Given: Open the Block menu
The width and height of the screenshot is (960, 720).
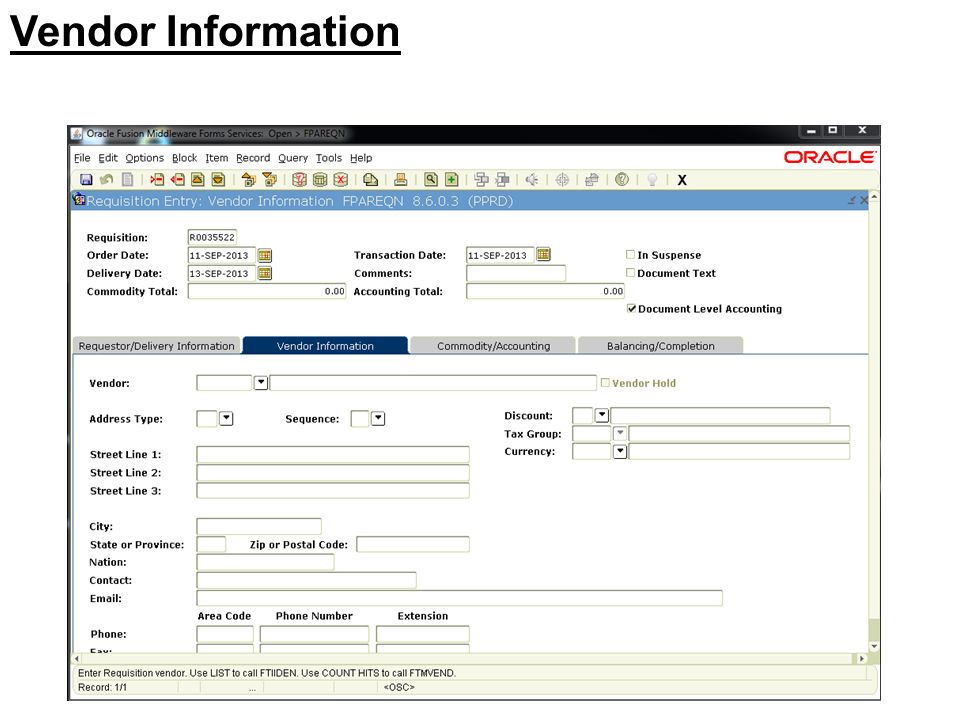Looking at the screenshot, I should pos(184,158).
